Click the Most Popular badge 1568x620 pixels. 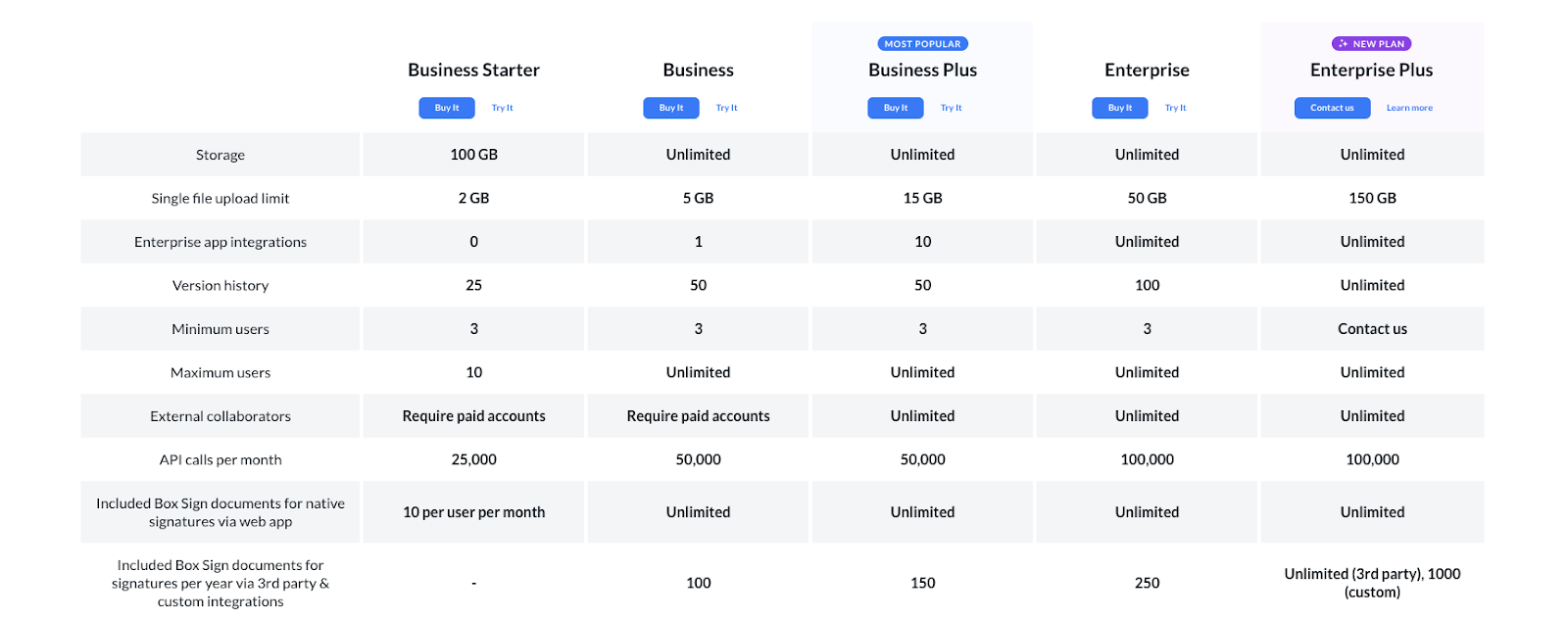922,44
